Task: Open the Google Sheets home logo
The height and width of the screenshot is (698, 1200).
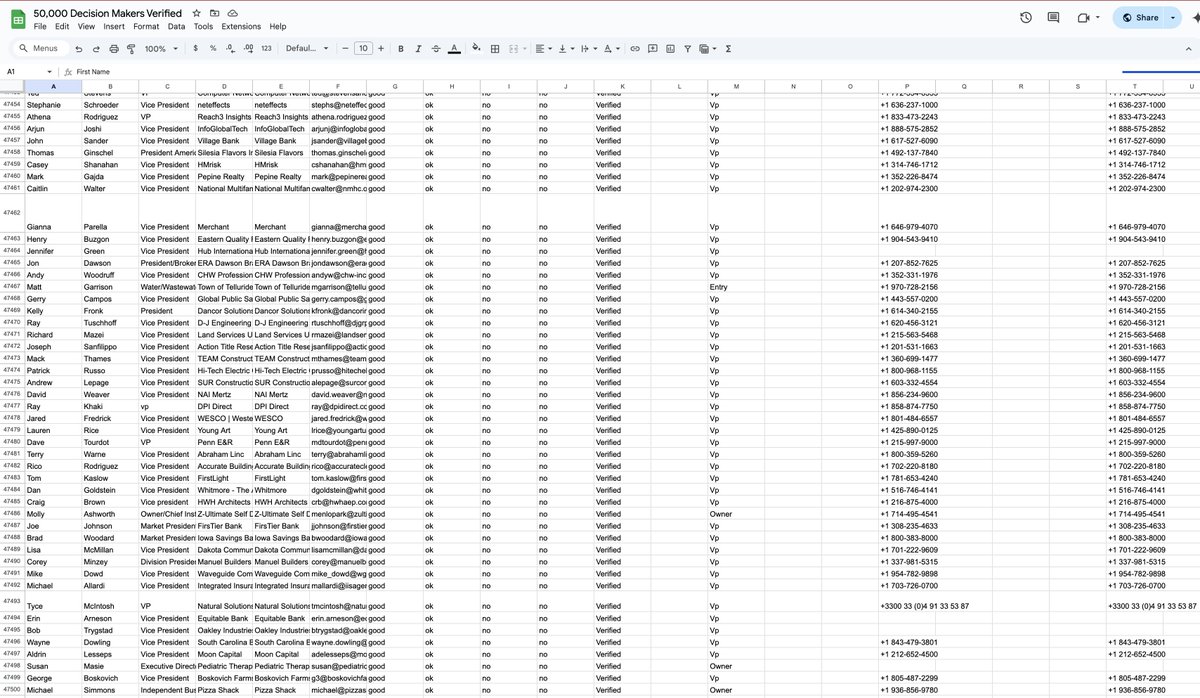Action: coord(17,17)
